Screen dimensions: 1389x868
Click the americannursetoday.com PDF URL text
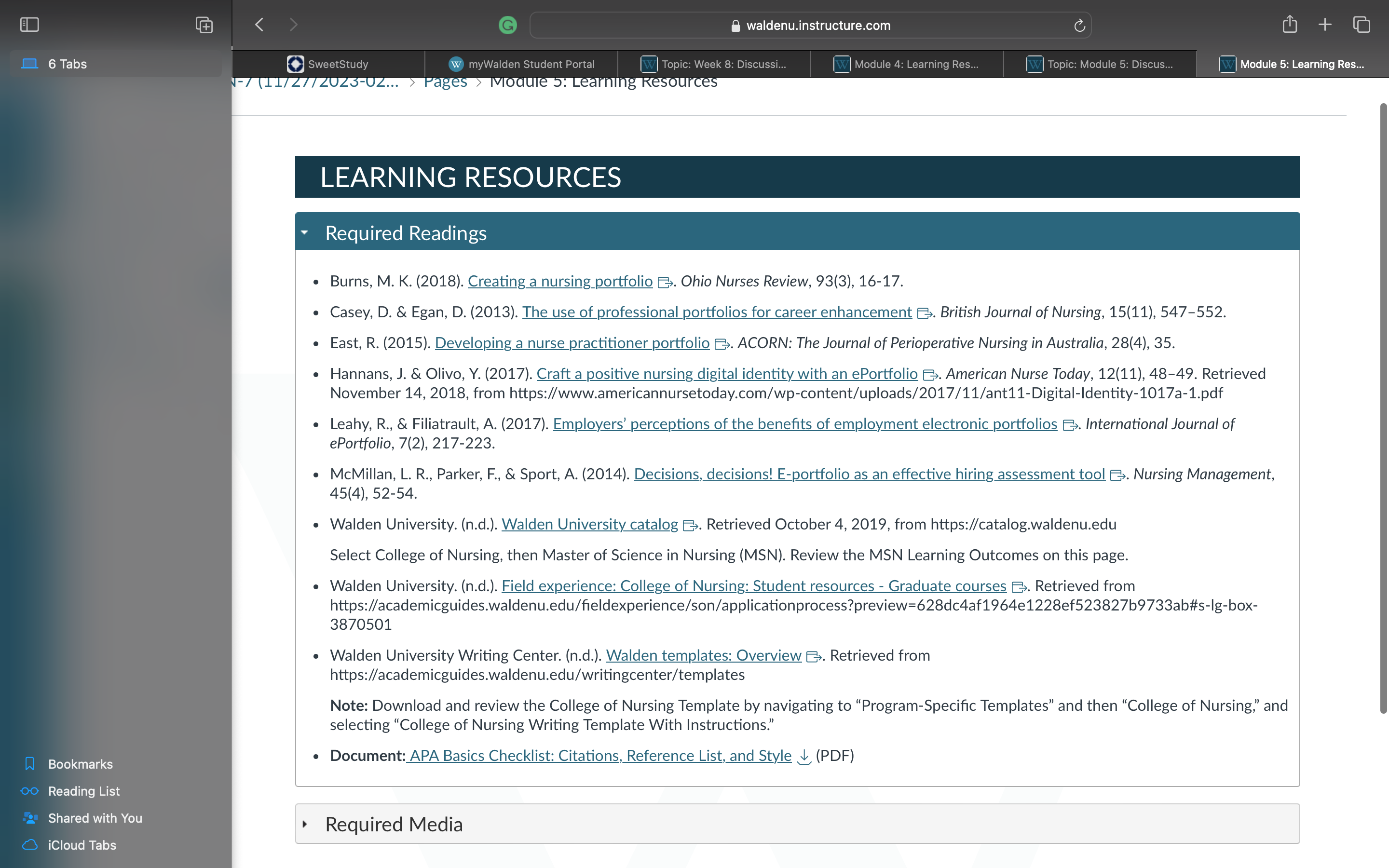(x=866, y=393)
